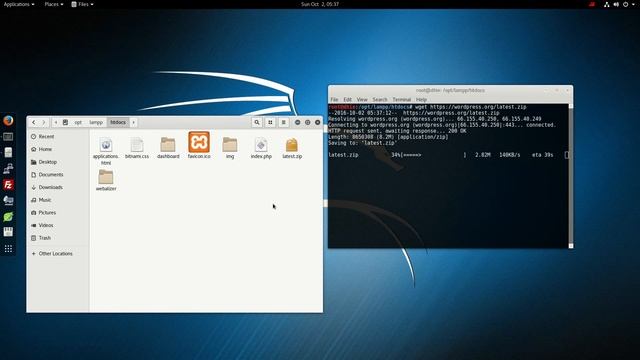
Task: Go to Videos in Files sidebar
Action: (58, 225)
